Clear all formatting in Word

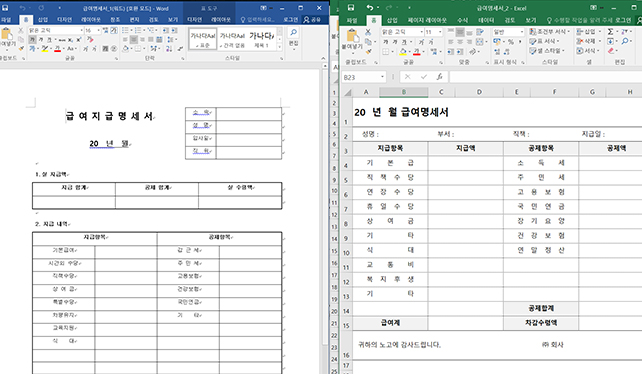click(x=90, y=40)
